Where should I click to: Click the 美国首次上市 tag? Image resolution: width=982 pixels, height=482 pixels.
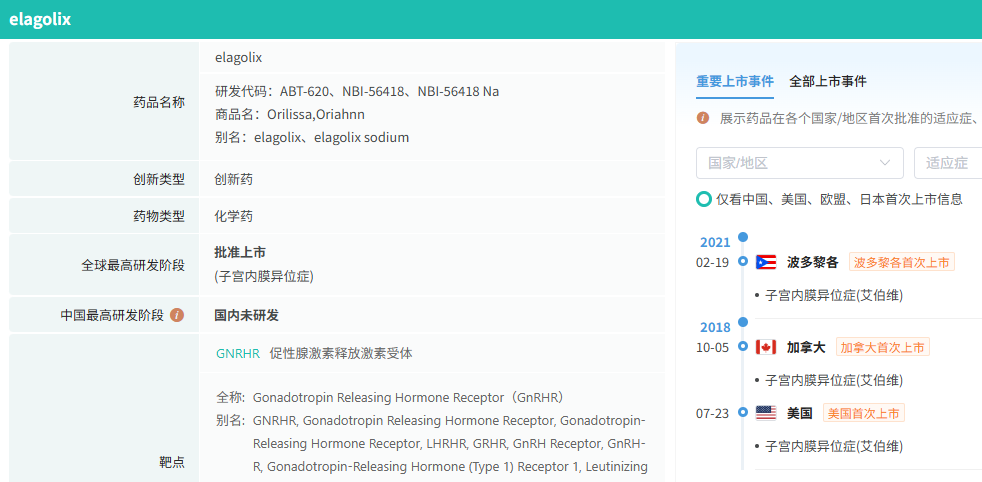coord(863,413)
